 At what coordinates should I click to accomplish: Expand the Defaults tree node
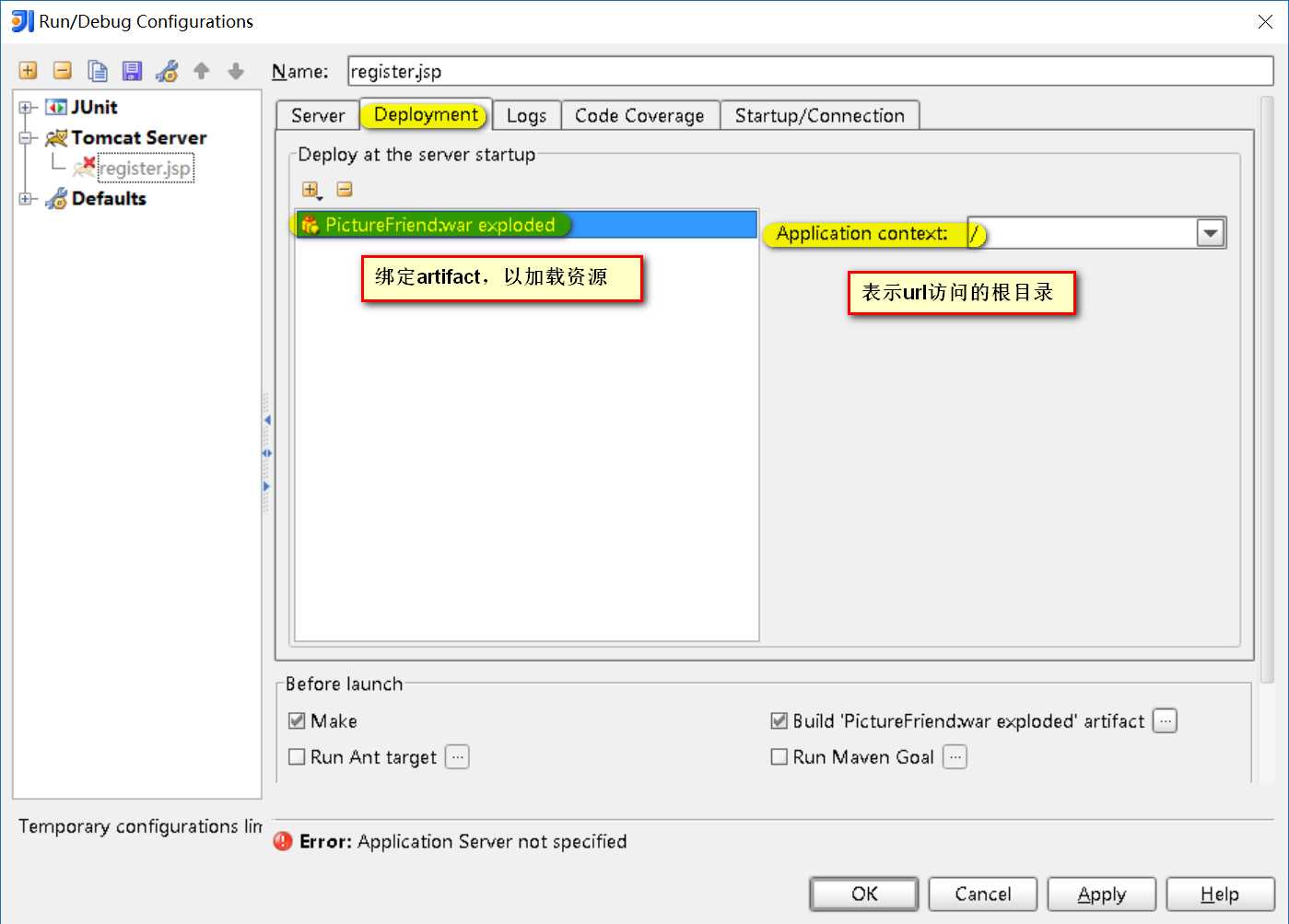[x=26, y=199]
